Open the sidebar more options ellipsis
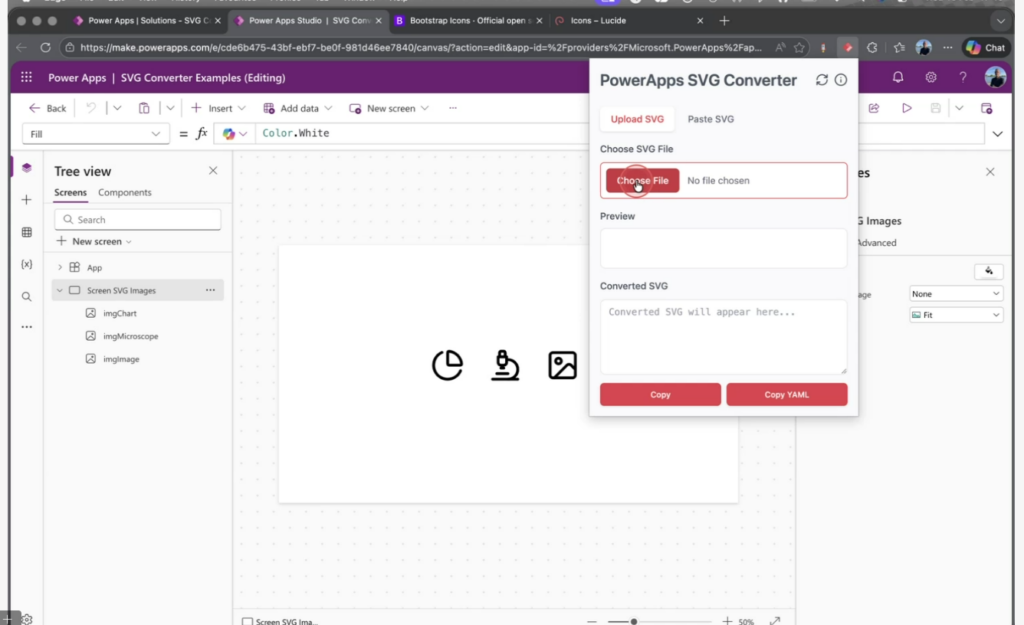Screen dimensions: 1024x625 click(27, 327)
